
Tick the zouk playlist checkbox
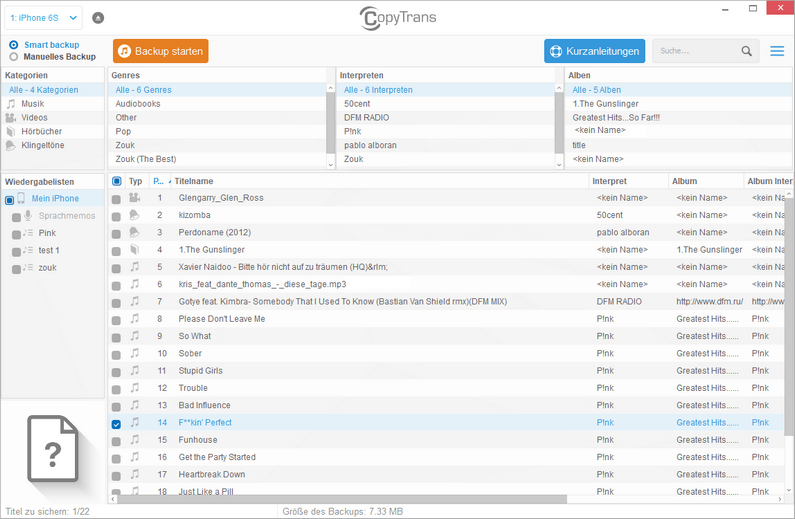tap(16, 269)
